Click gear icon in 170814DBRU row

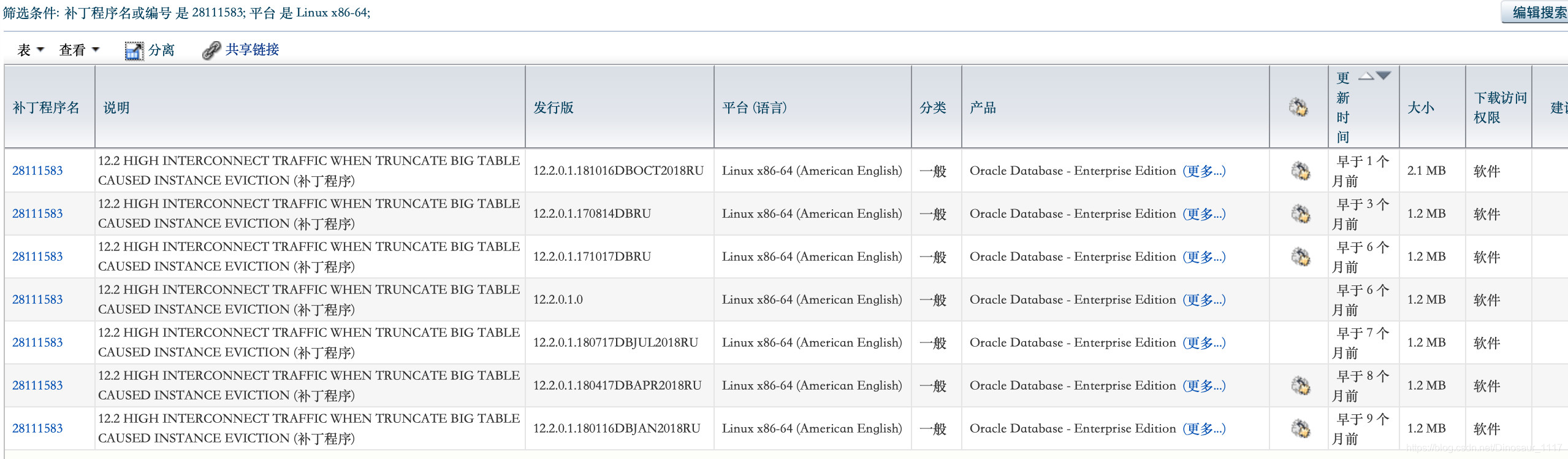click(x=1300, y=214)
